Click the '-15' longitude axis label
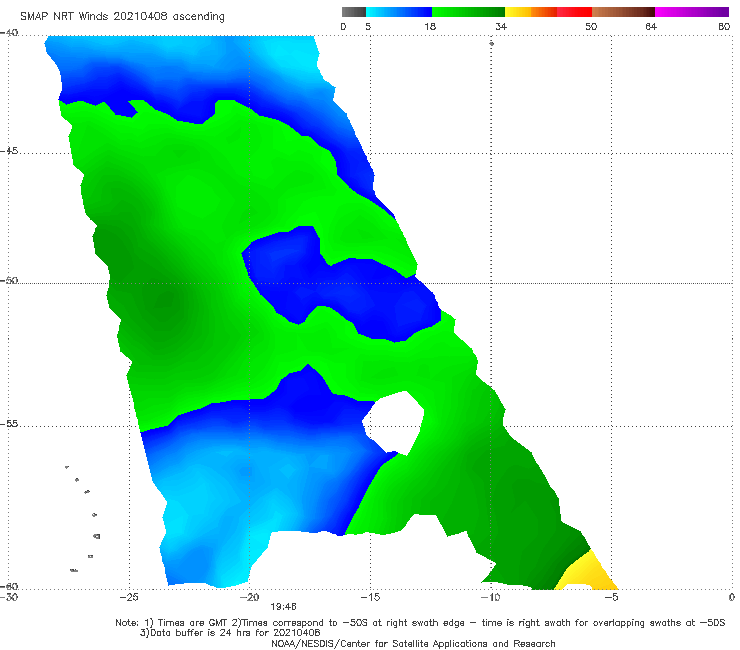This screenshot has height=650, width=740. [370, 597]
